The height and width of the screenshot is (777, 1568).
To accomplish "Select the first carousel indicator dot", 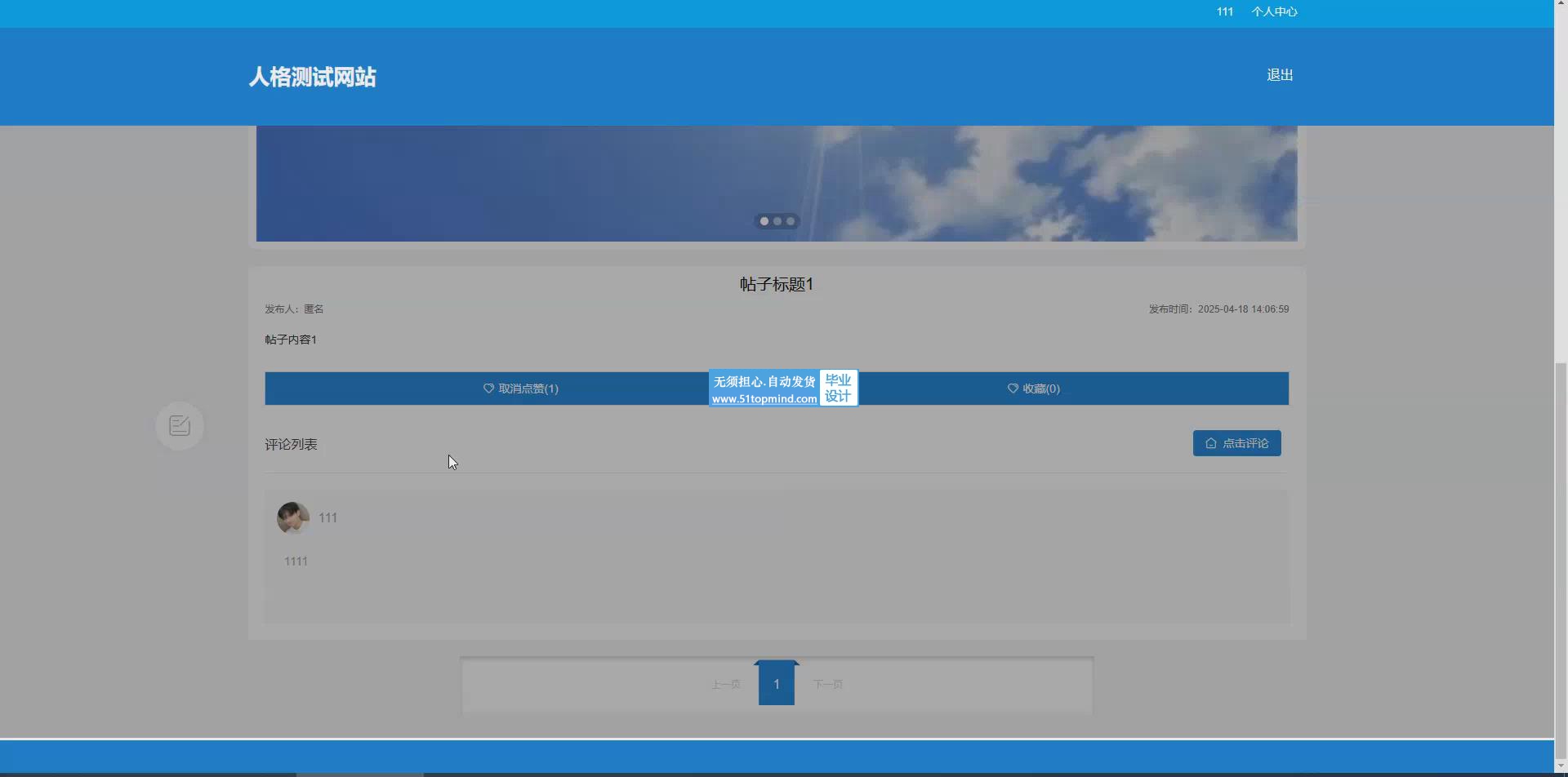I will 764,221.
